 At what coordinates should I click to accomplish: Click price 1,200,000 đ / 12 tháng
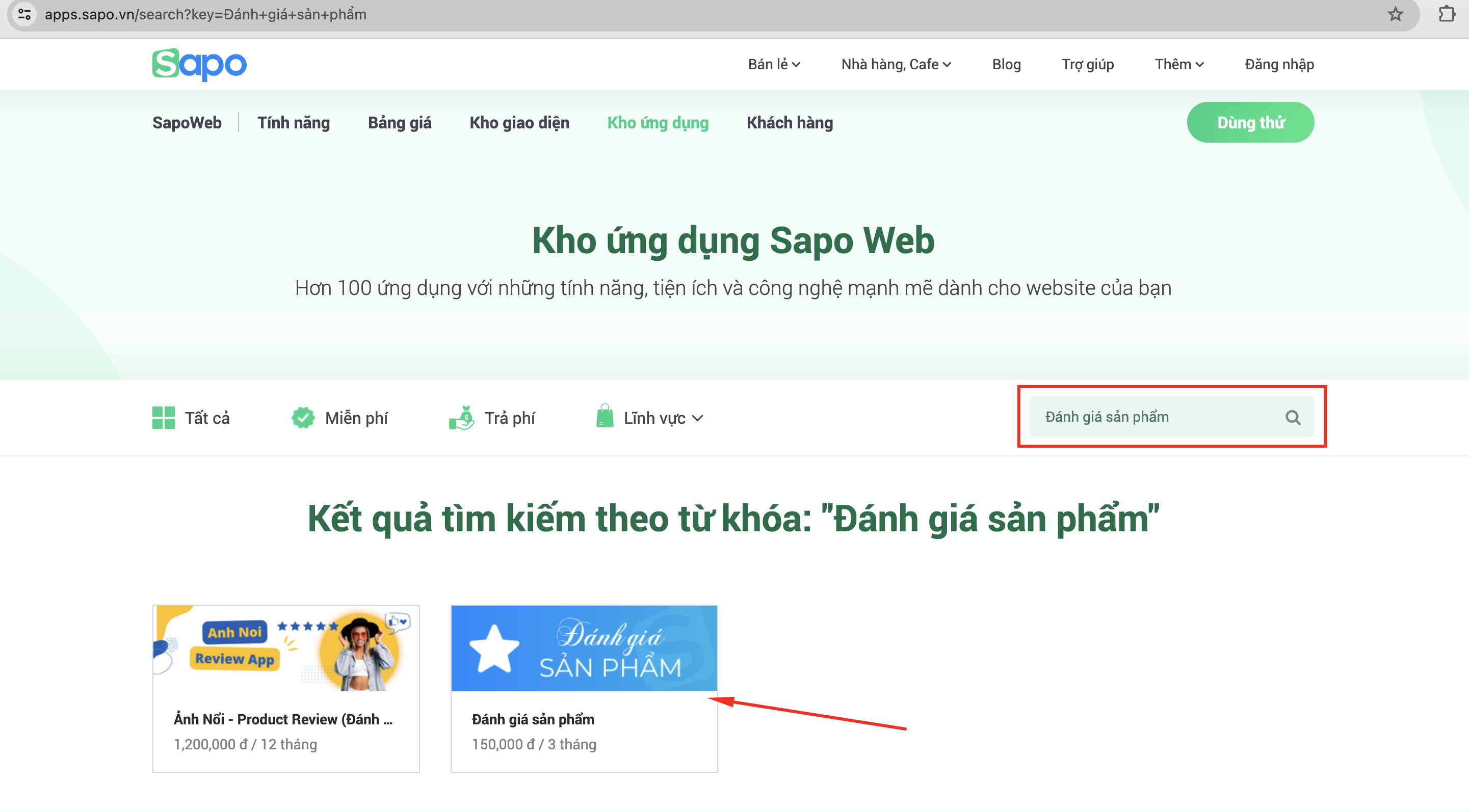click(245, 744)
